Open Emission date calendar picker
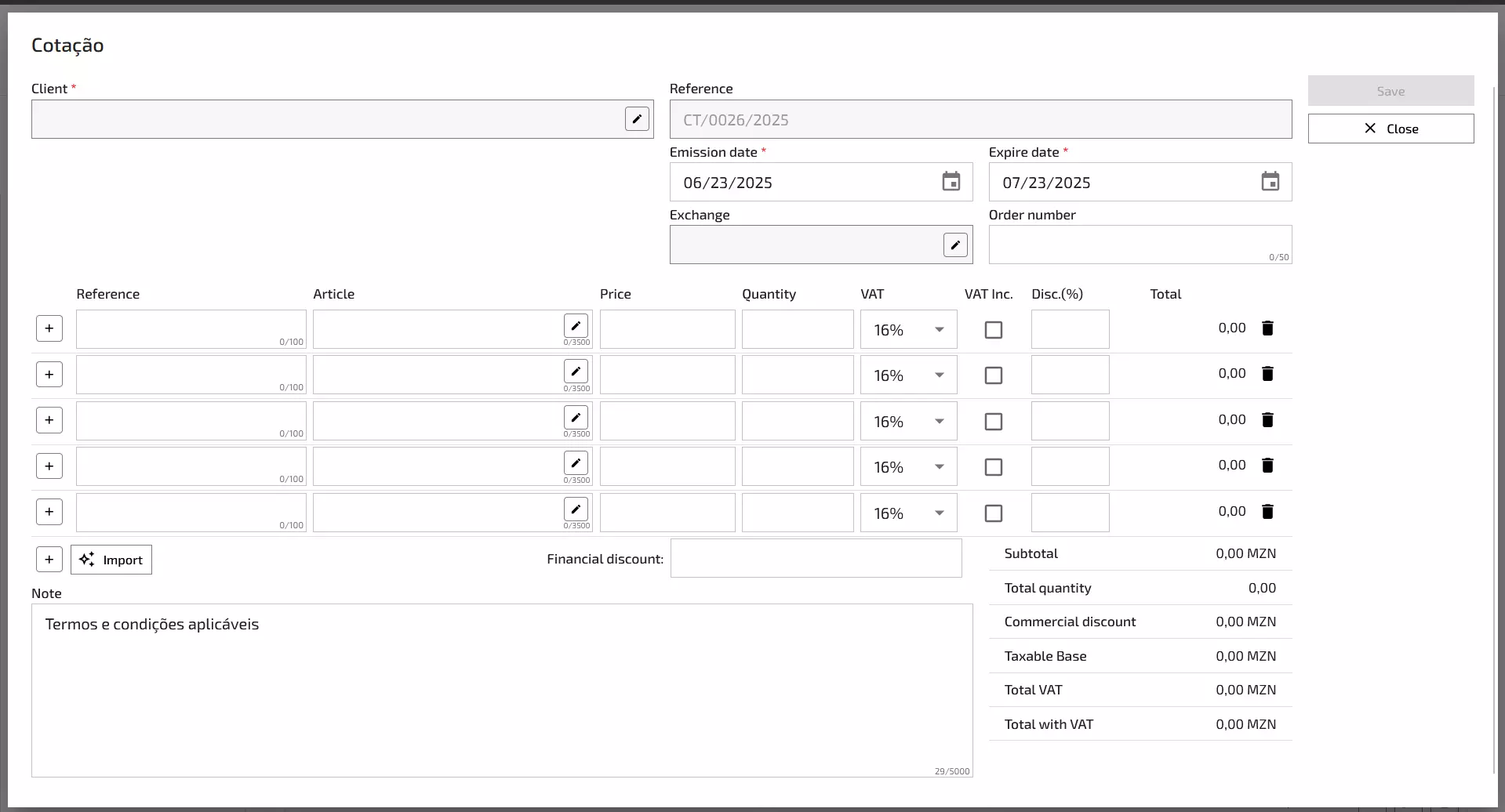Image resolution: width=1505 pixels, height=812 pixels. click(951, 182)
